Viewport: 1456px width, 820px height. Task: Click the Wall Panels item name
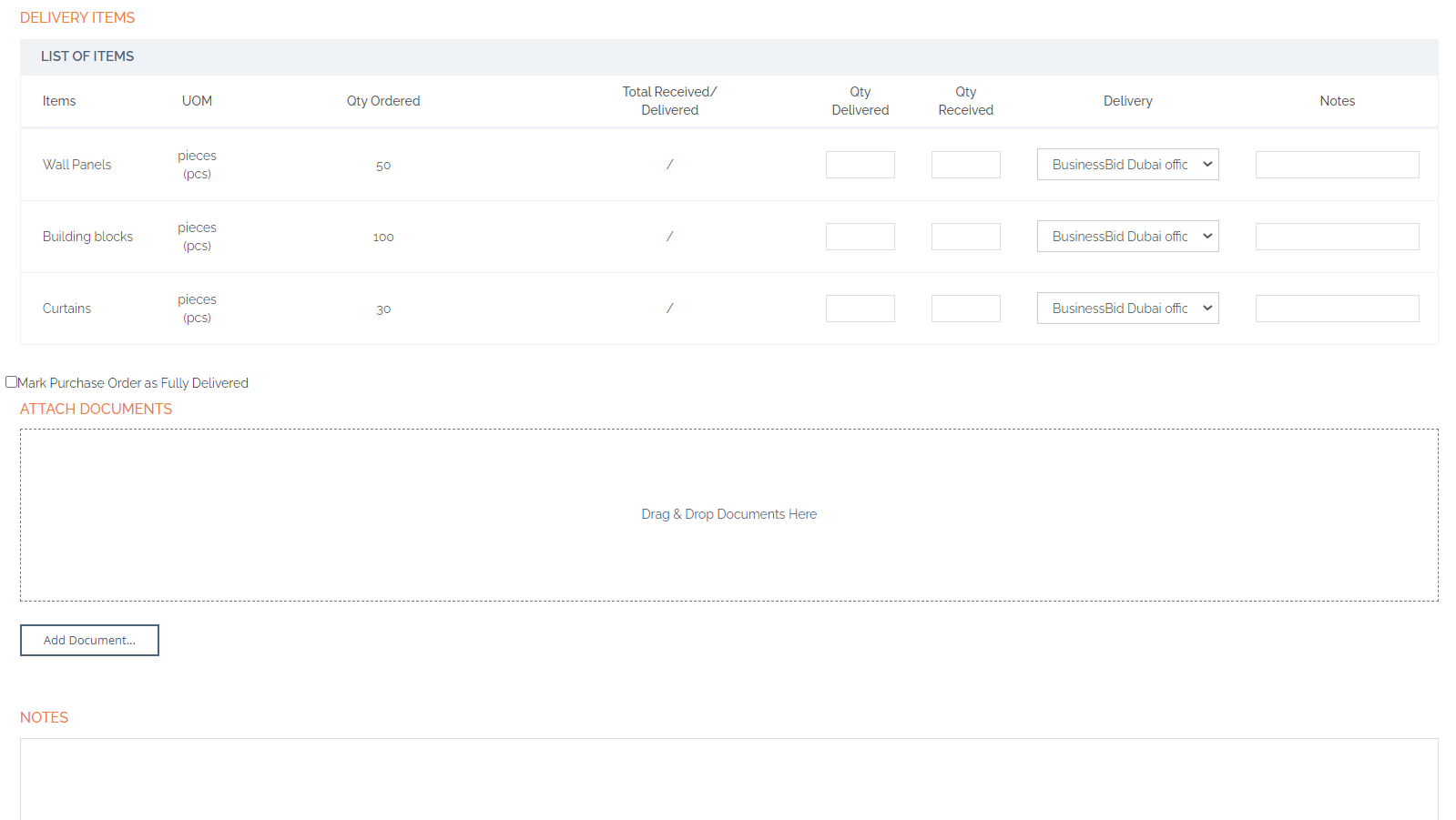pos(77,165)
